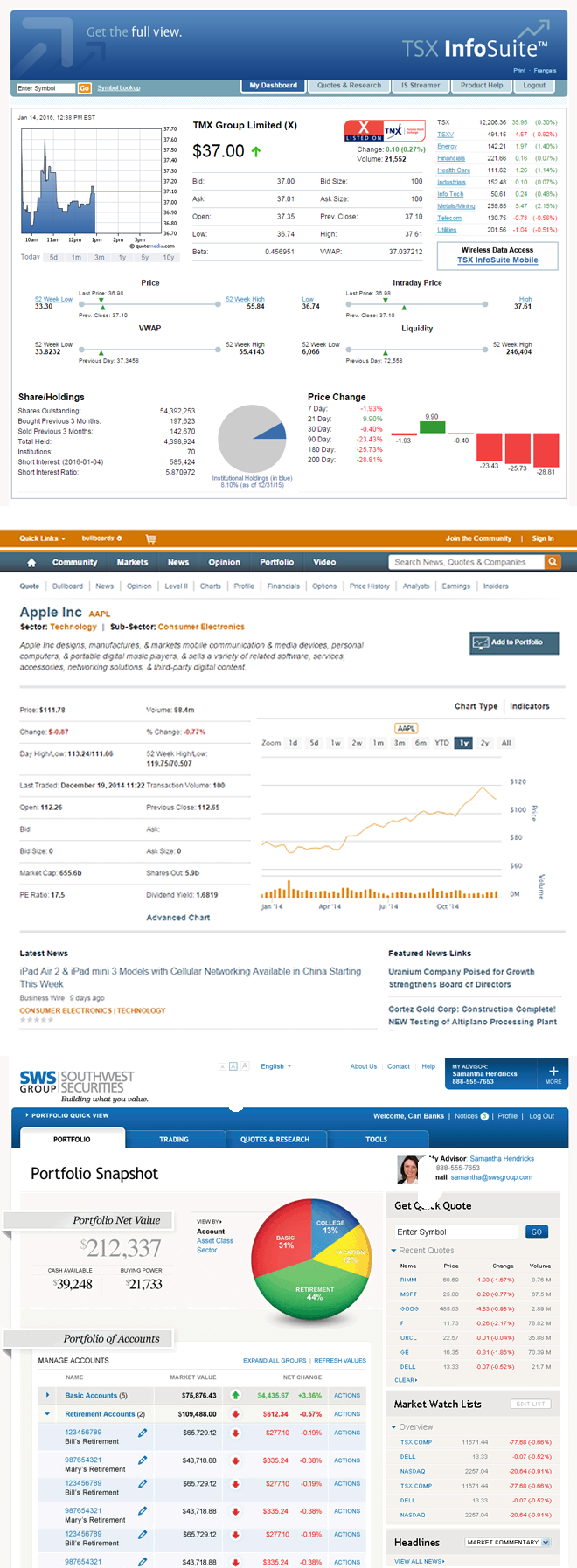Click green up arrow in Basic Accounts row

(235, 1396)
